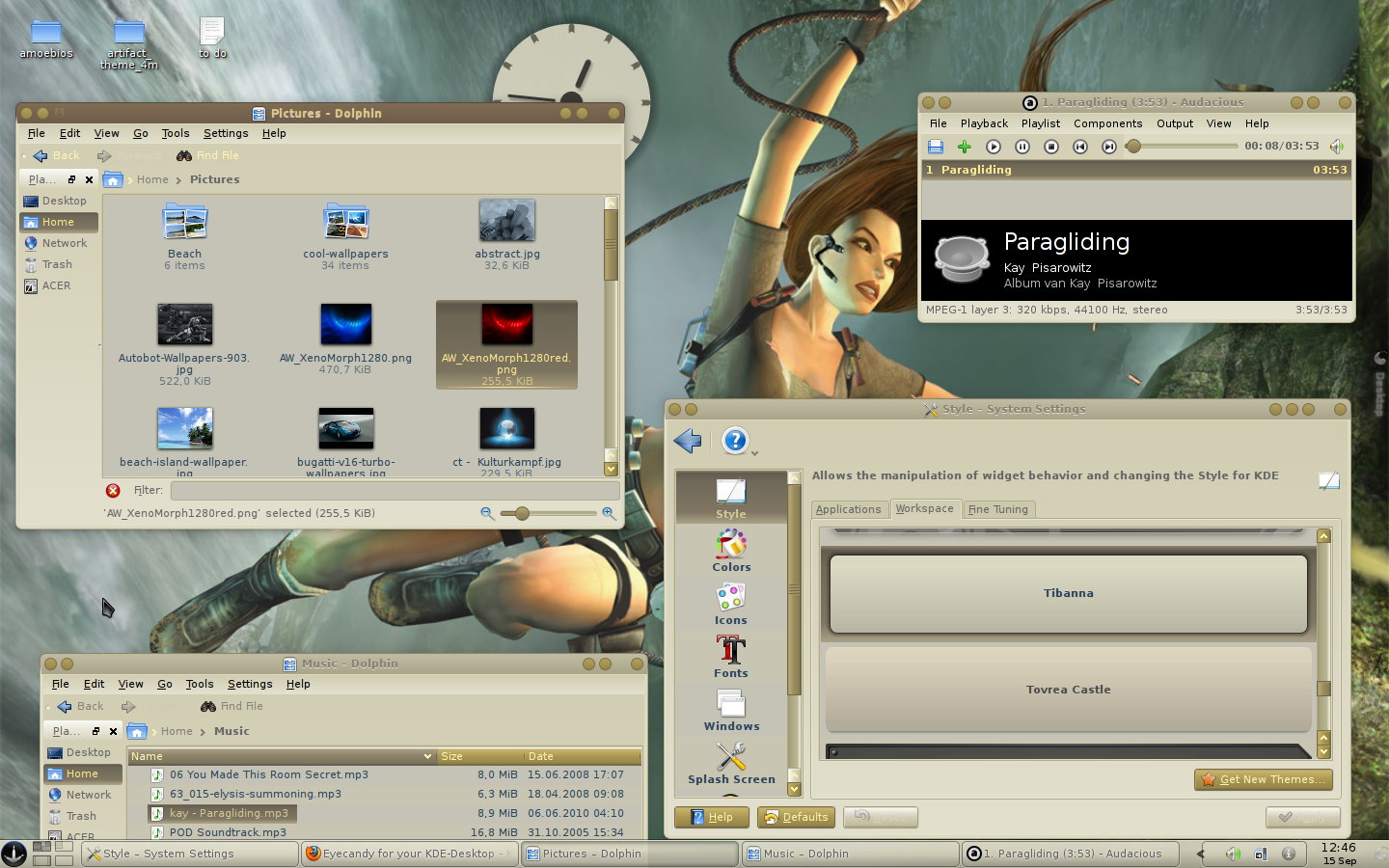The width and height of the screenshot is (1389, 868).
Task: Click the green Add Files plus icon
Action: tap(964, 147)
